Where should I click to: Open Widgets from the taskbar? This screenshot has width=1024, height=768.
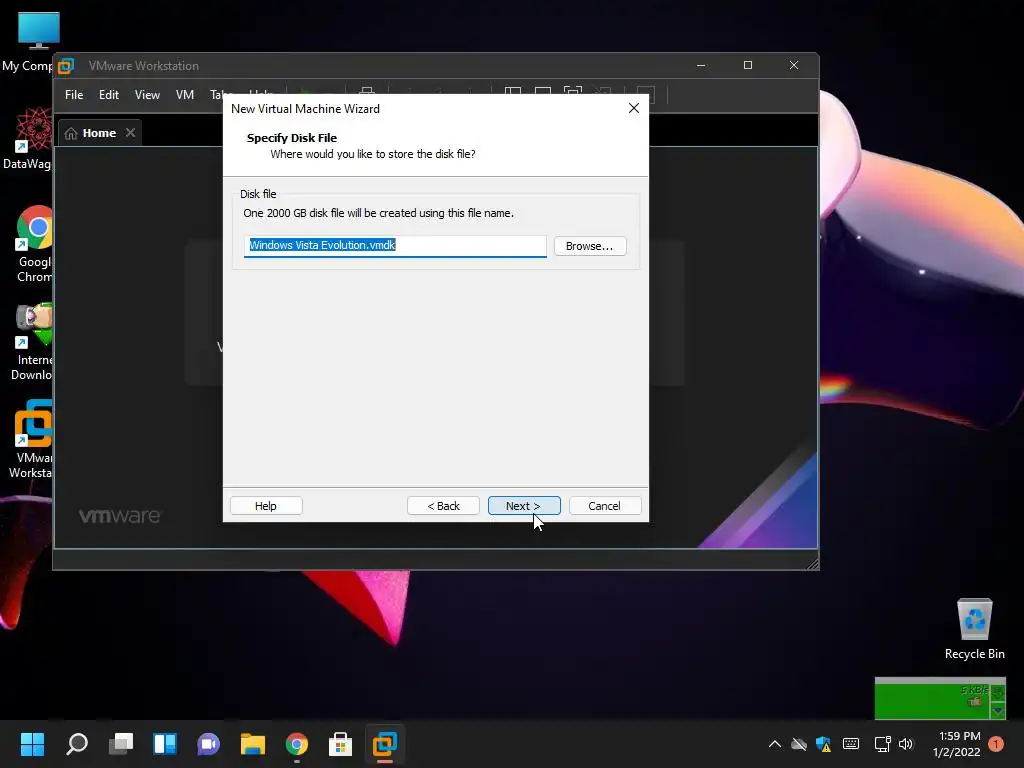tap(165, 744)
